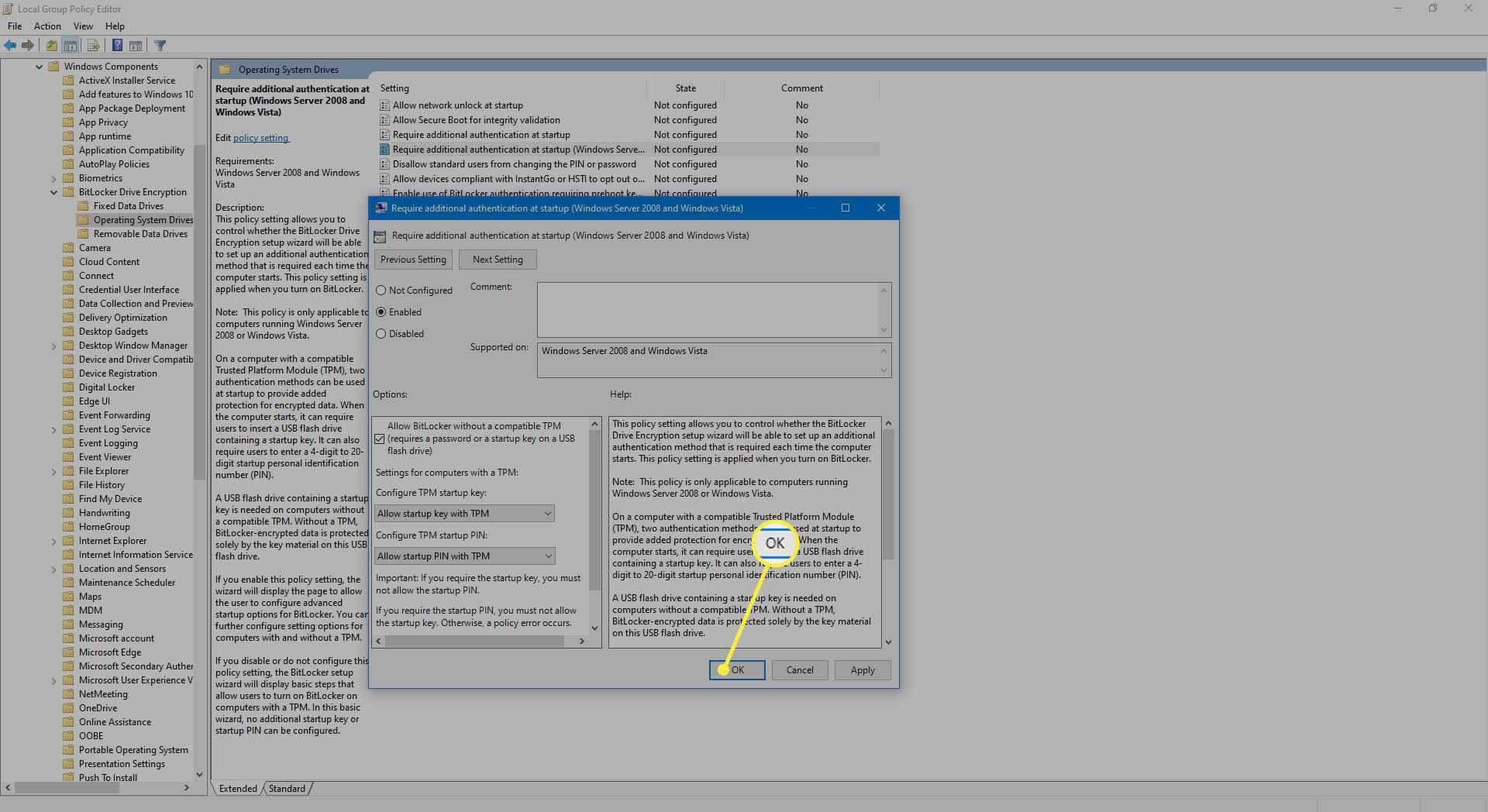This screenshot has height=812, width=1488.
Task: Open the View menu
Action: pos(83,26)
